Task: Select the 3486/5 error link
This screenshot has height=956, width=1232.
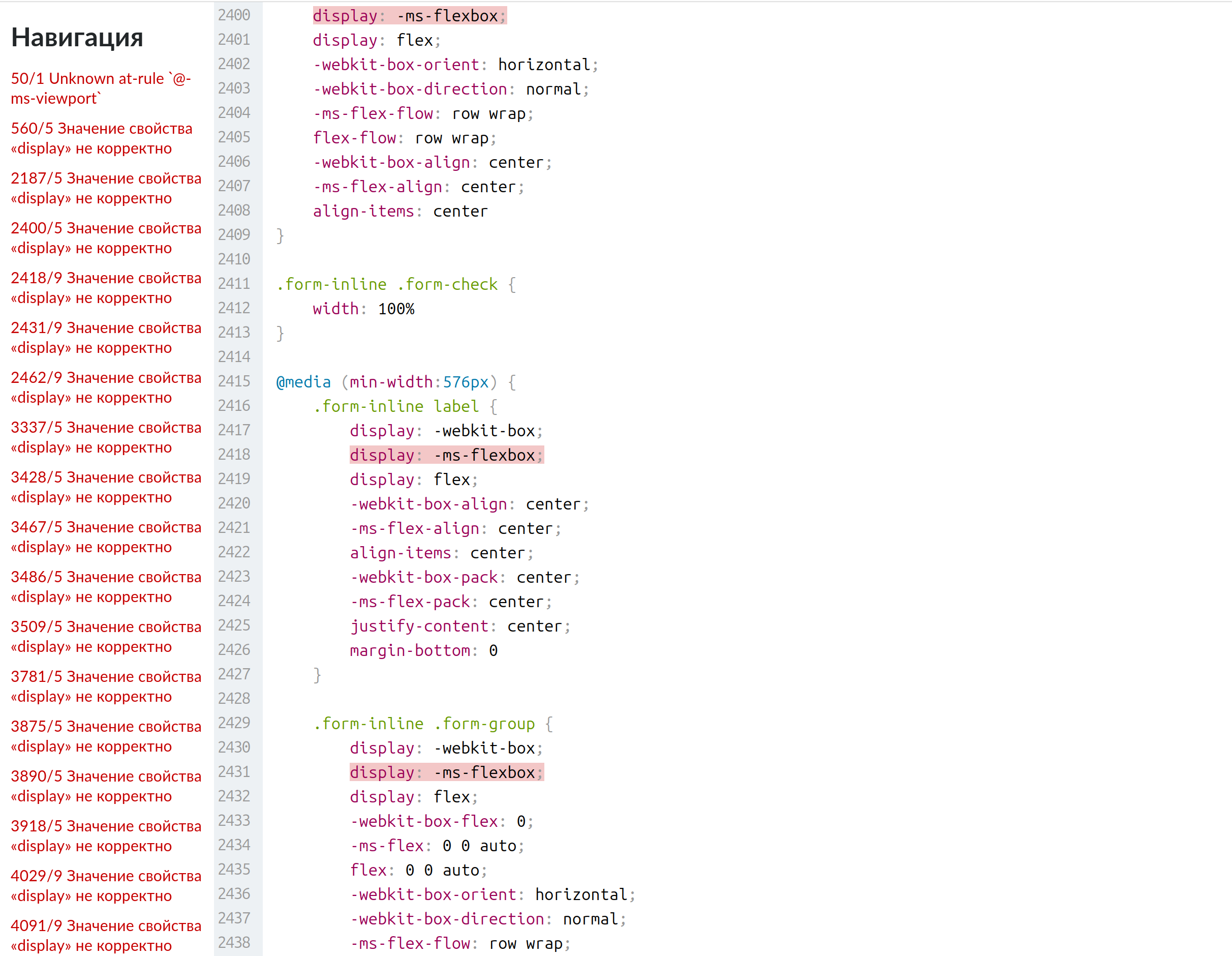Action: pos(106,586)
